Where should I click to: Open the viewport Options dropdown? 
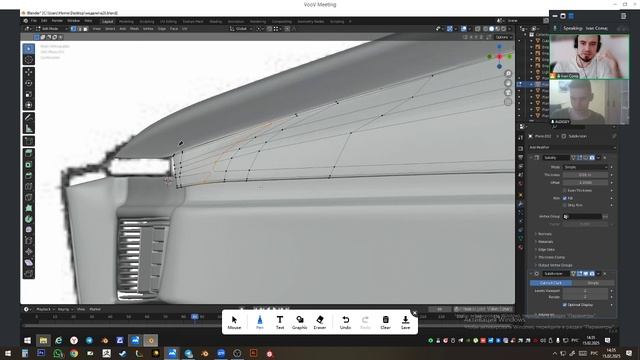(x=503, y=37)
